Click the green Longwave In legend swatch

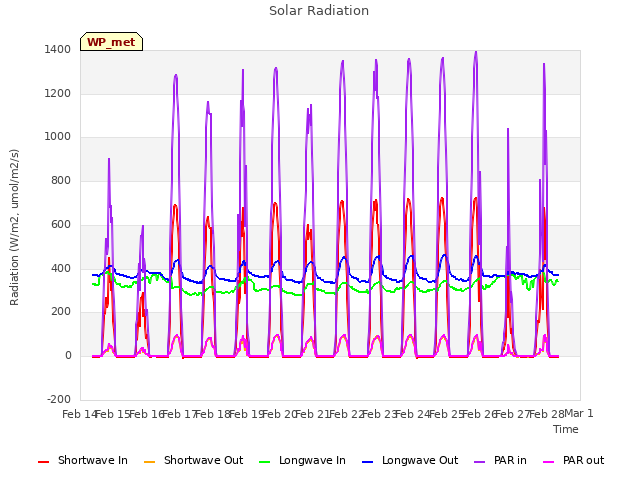(x=264, y=462)
